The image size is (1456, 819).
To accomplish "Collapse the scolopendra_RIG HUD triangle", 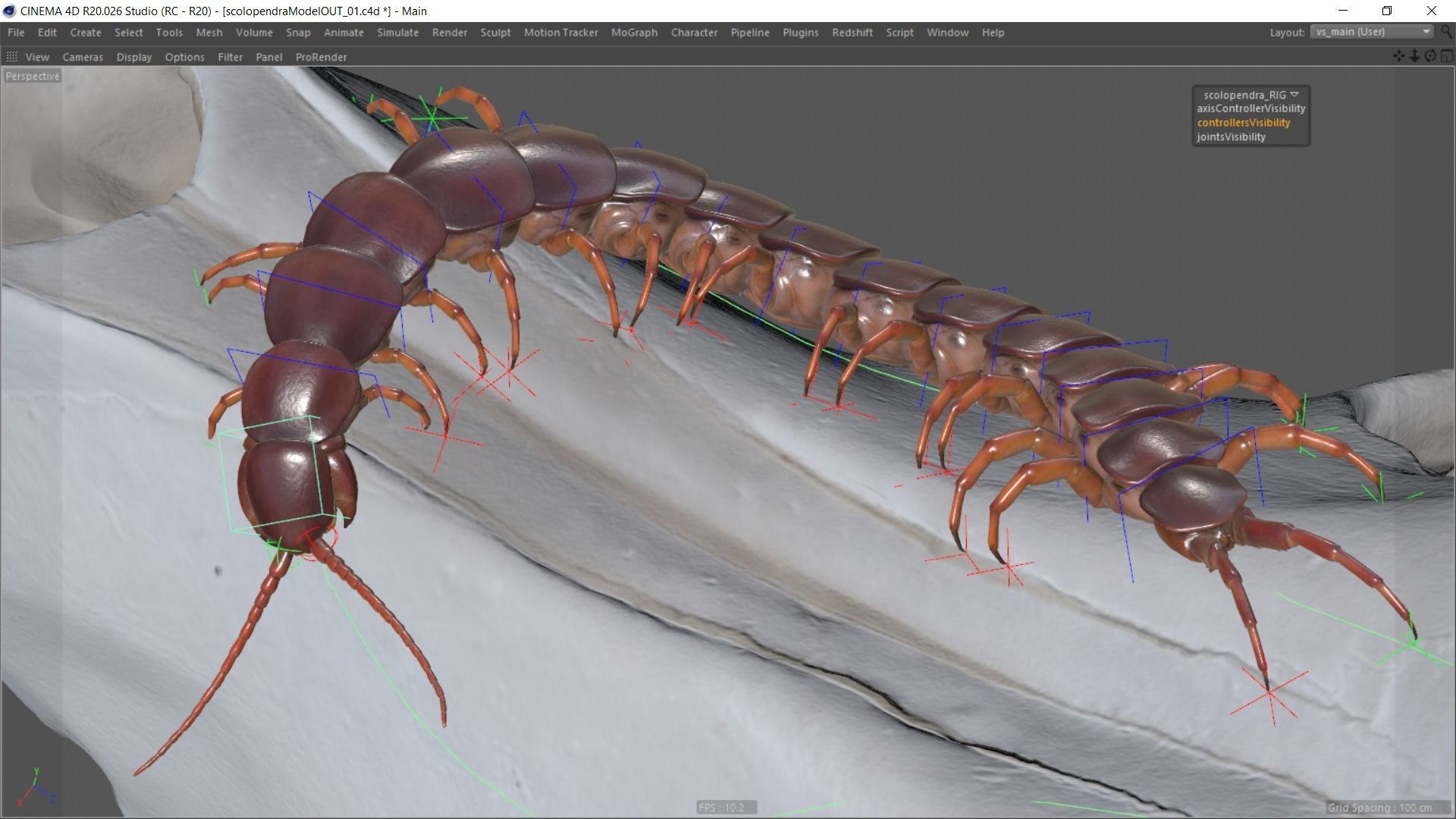I will click(1294, 95).
